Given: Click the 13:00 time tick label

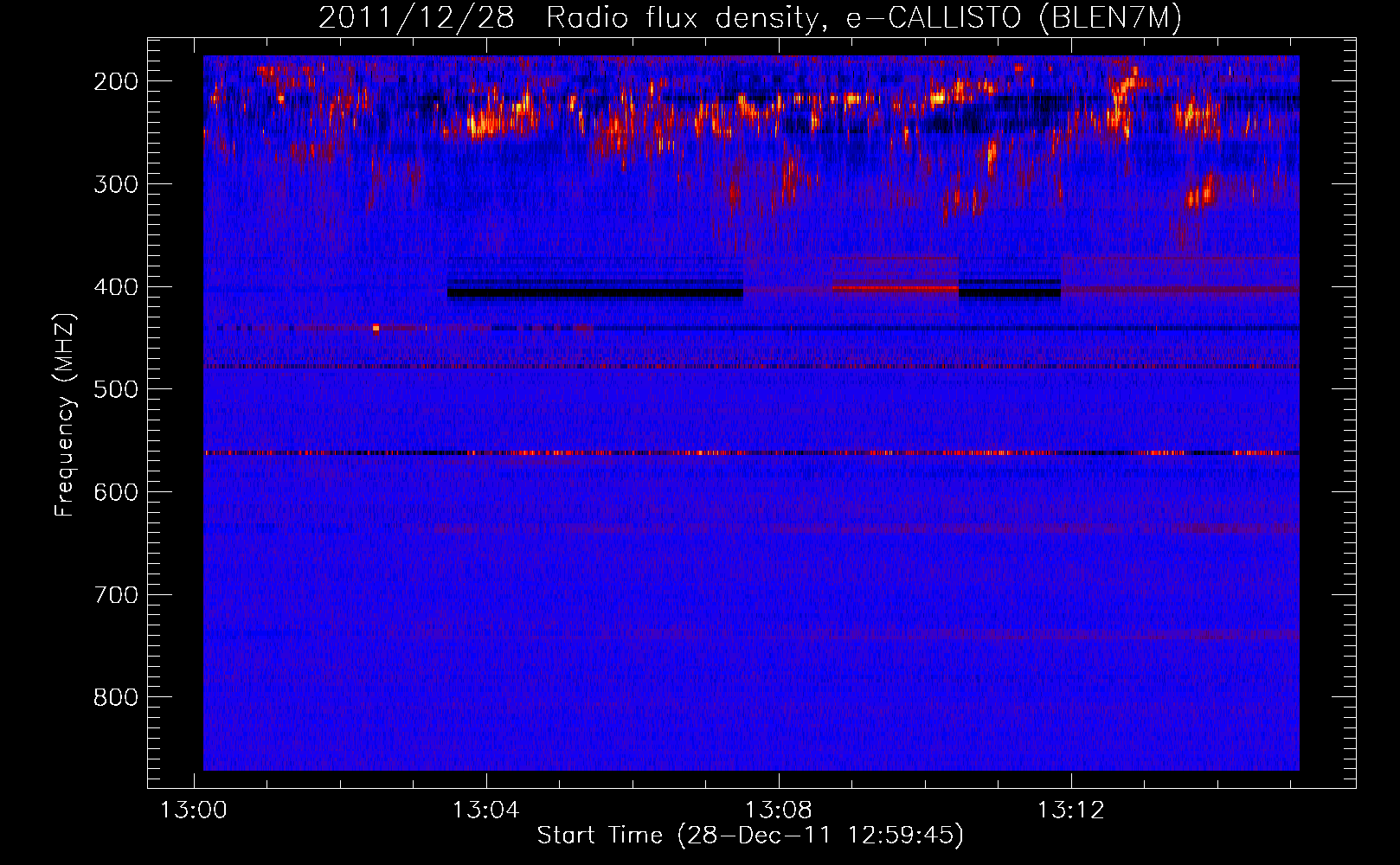Looking at the screenshot, I should point(194,811).
